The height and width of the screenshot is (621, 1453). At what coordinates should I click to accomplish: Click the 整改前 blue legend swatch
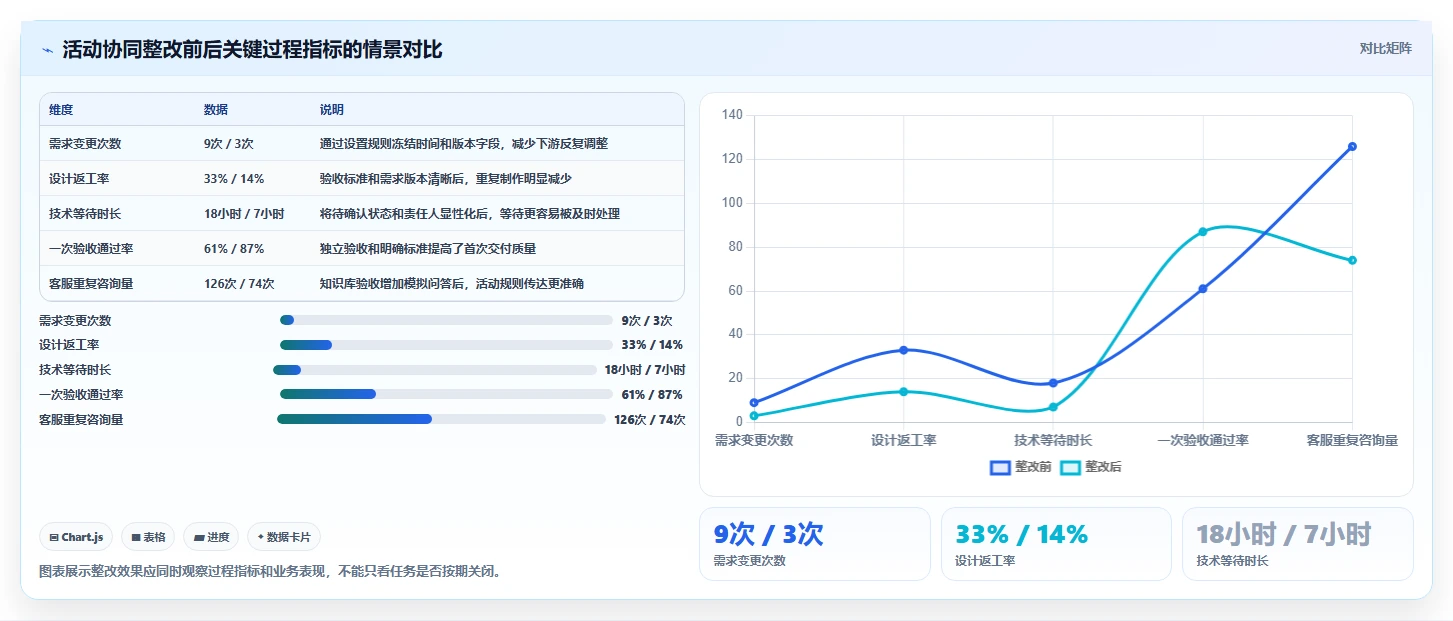[1000, 467]
